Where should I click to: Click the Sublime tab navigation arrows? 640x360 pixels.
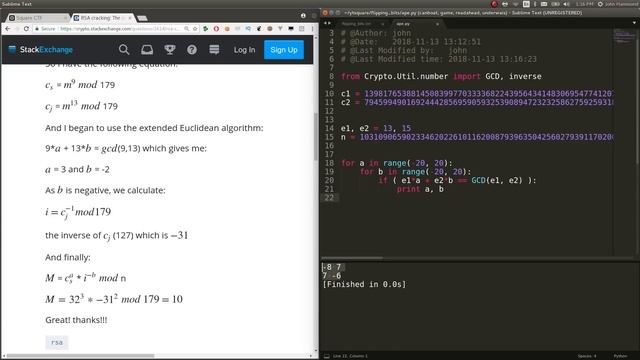[327, 23]
